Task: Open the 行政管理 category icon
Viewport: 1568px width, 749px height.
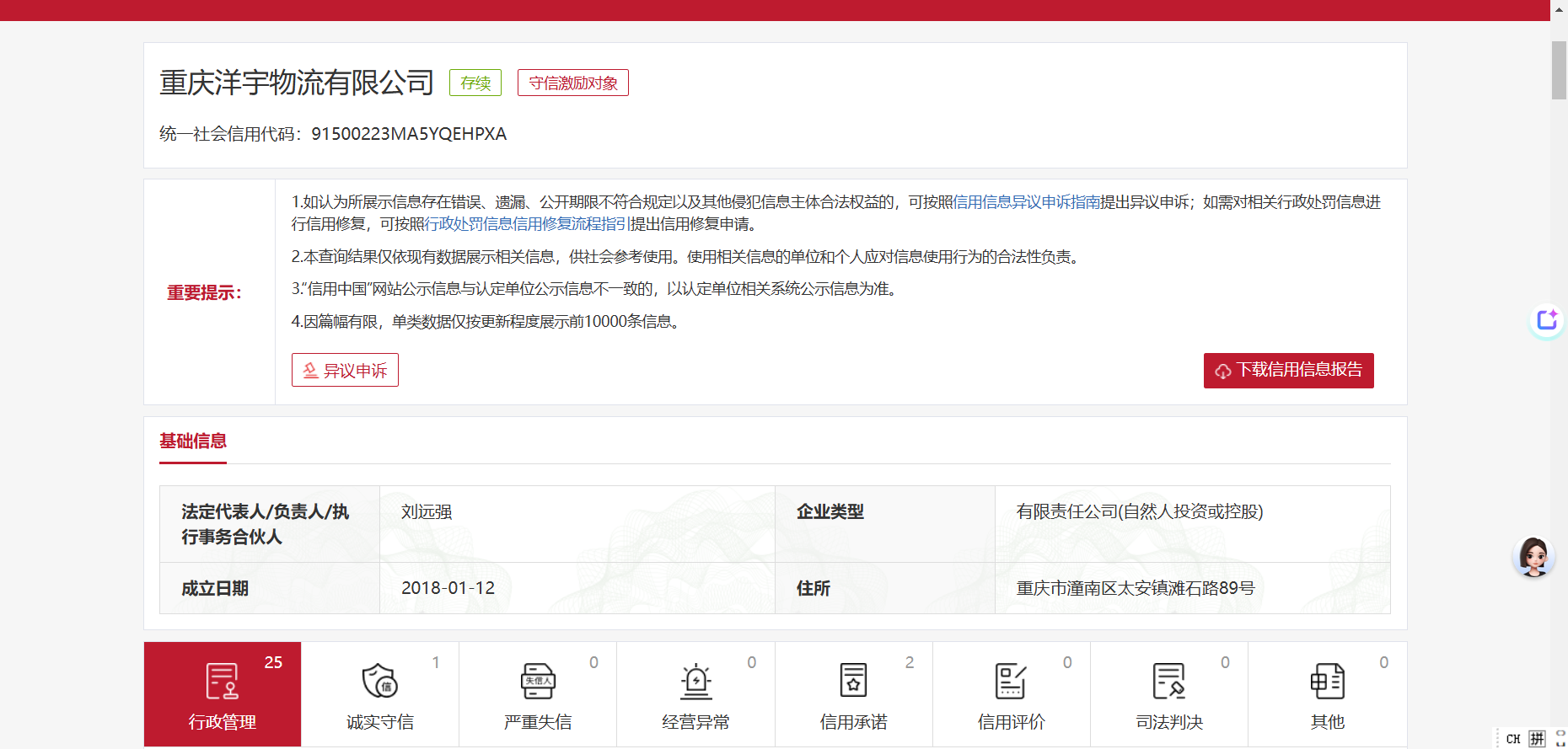Action: pyautogui.click(x=222, y=682)
